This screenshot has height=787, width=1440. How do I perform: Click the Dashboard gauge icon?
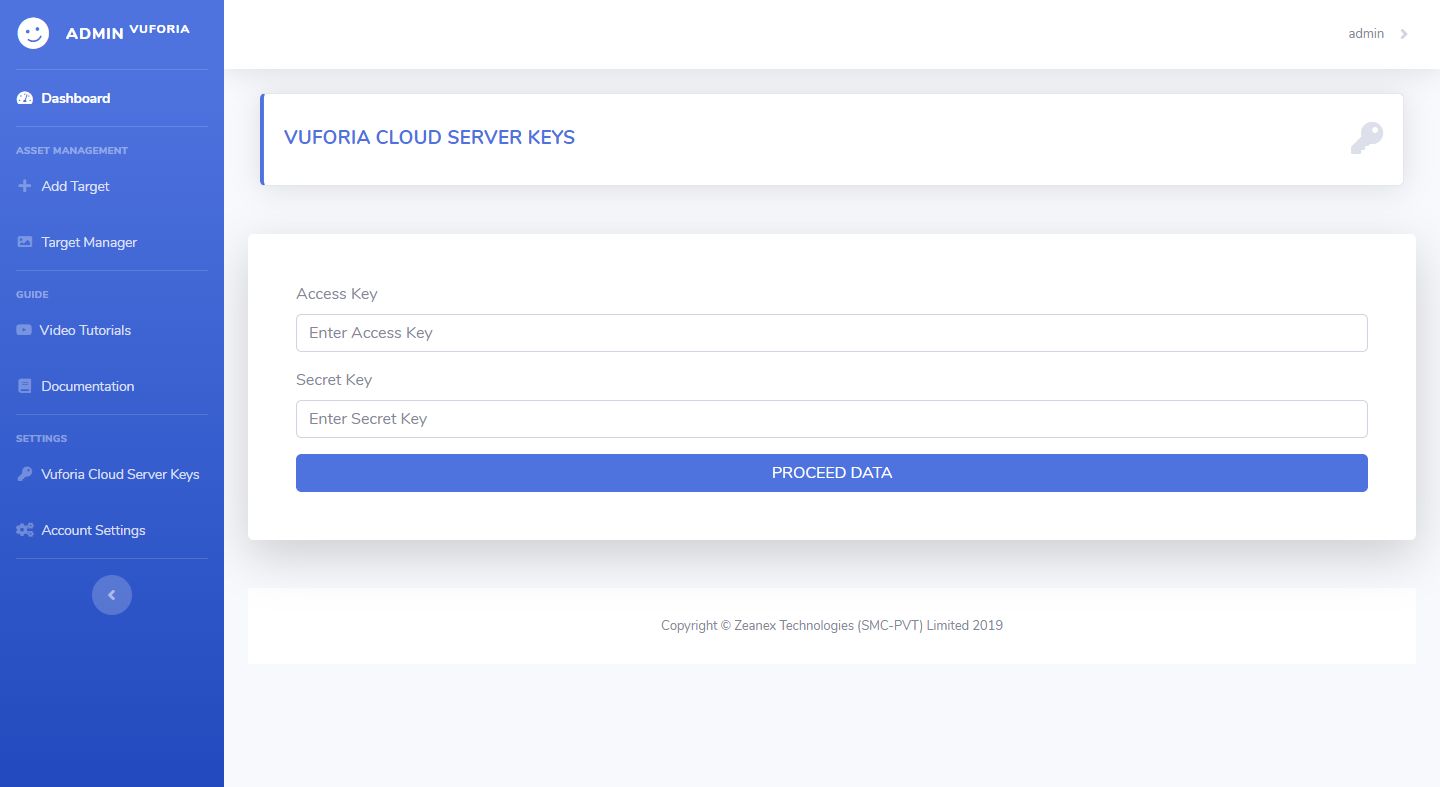click(25, 98)
